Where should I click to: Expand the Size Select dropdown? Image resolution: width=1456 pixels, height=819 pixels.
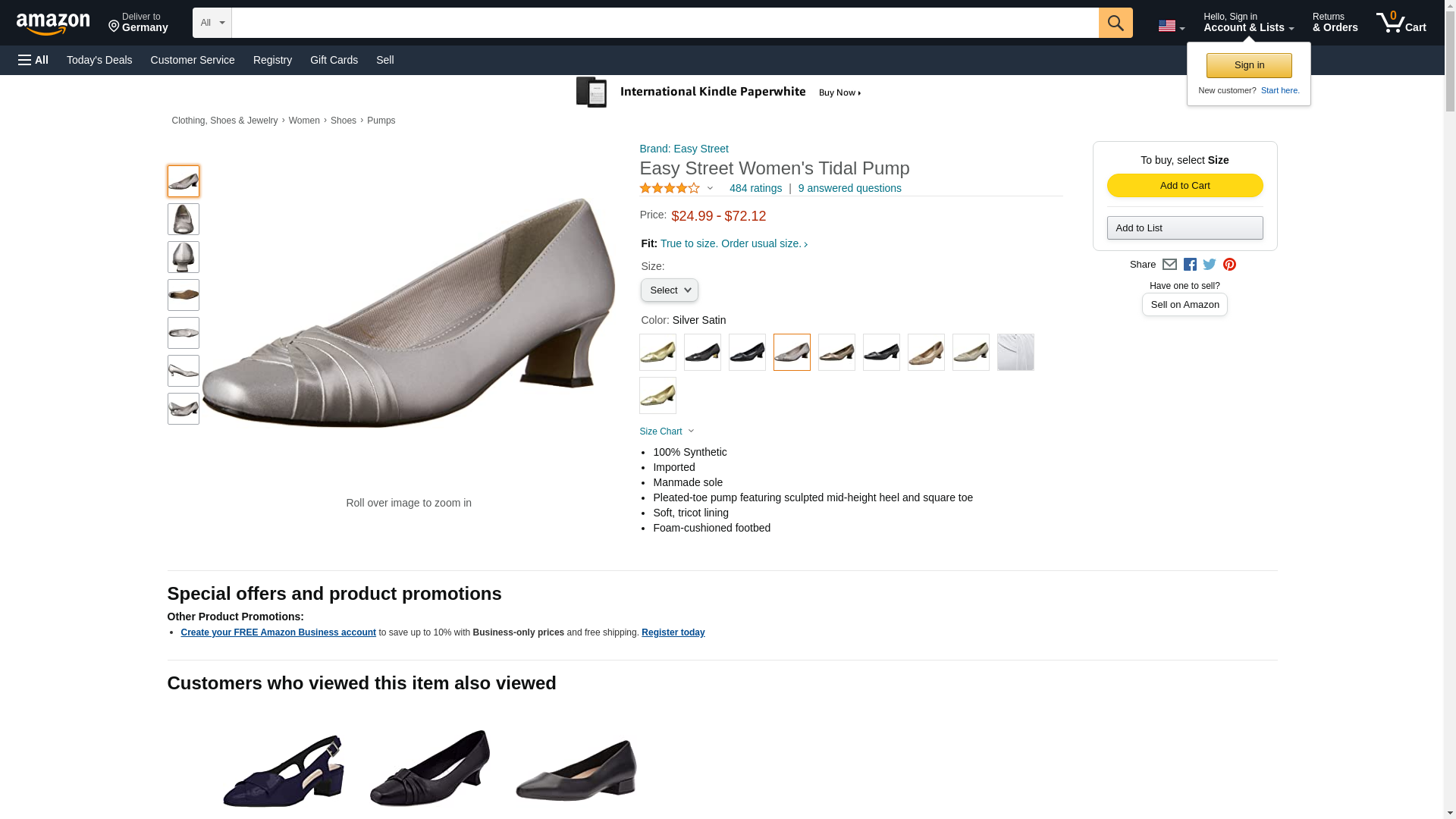pyautogui.click(x=669, y=290)
